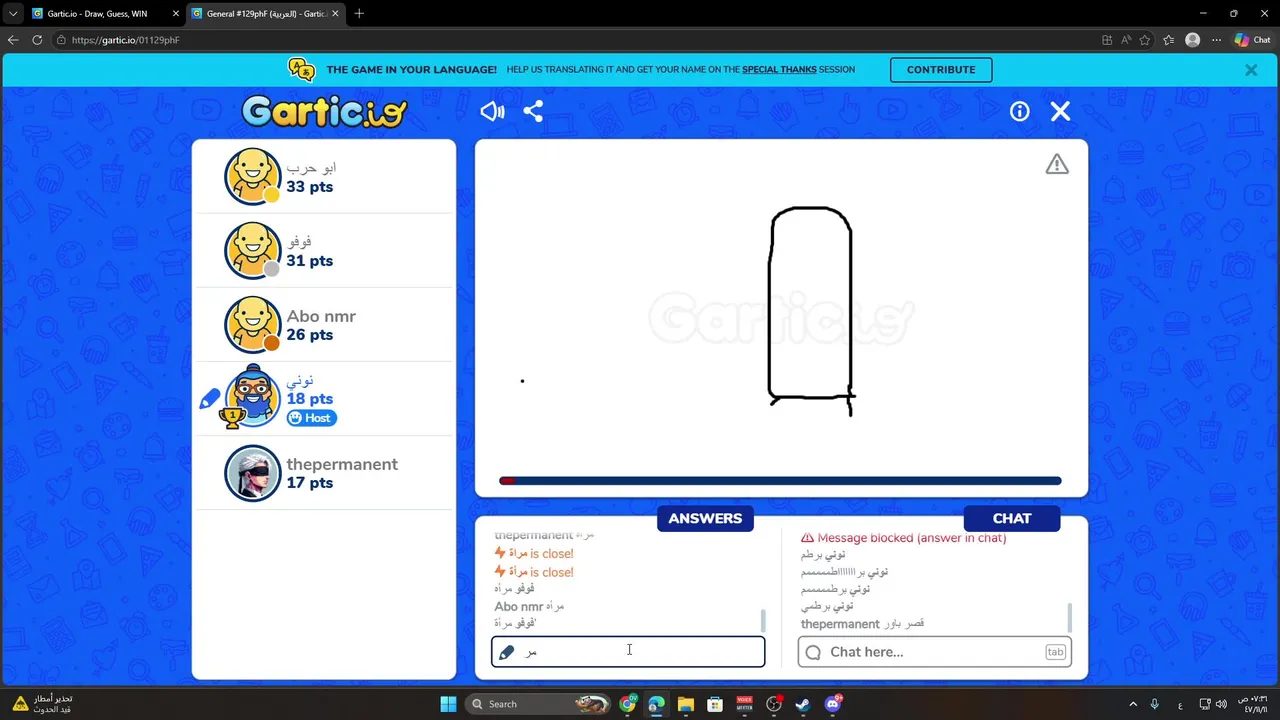
Task: Click the chat list scrollbar
Action: pyautogui.click(x=1070, y=617)
